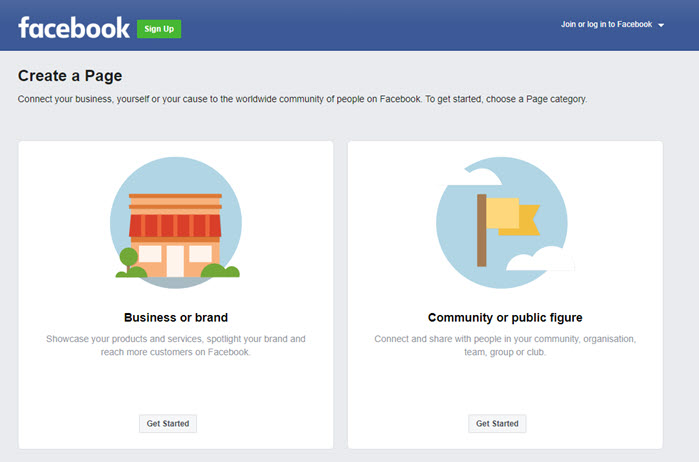Screen dimensions: 699x462
Task: Click the green Sign Up button
Action: (x=159, y=29)
